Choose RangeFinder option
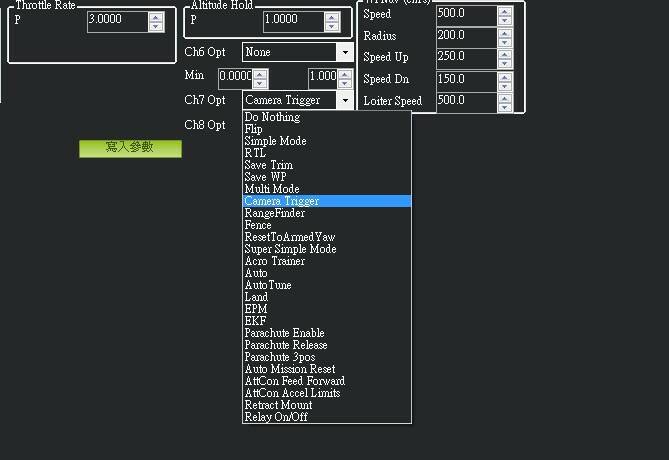This screenshot has height=460, width=669. pos(275,213)
